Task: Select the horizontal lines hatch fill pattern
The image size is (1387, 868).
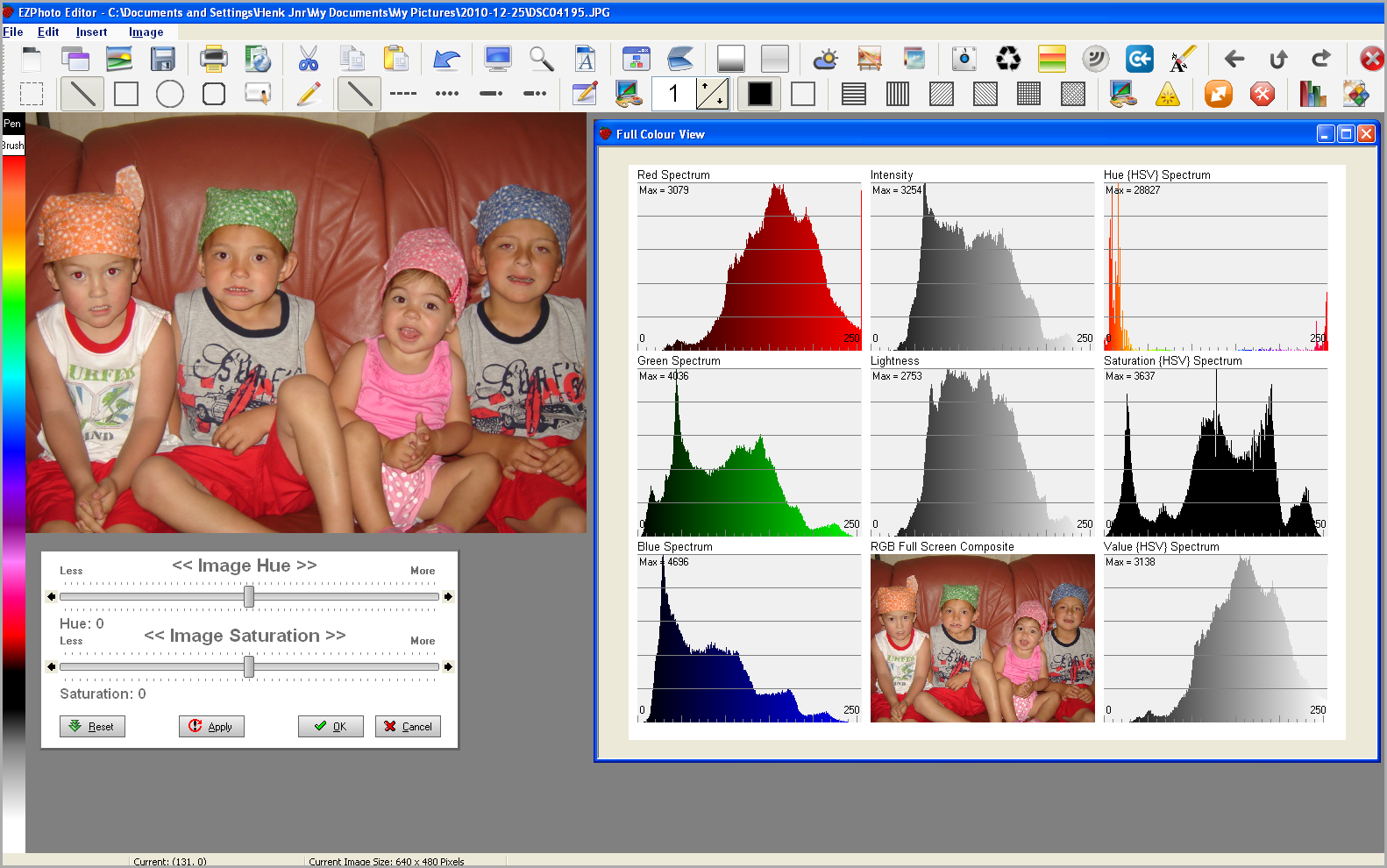Action: 853,94
